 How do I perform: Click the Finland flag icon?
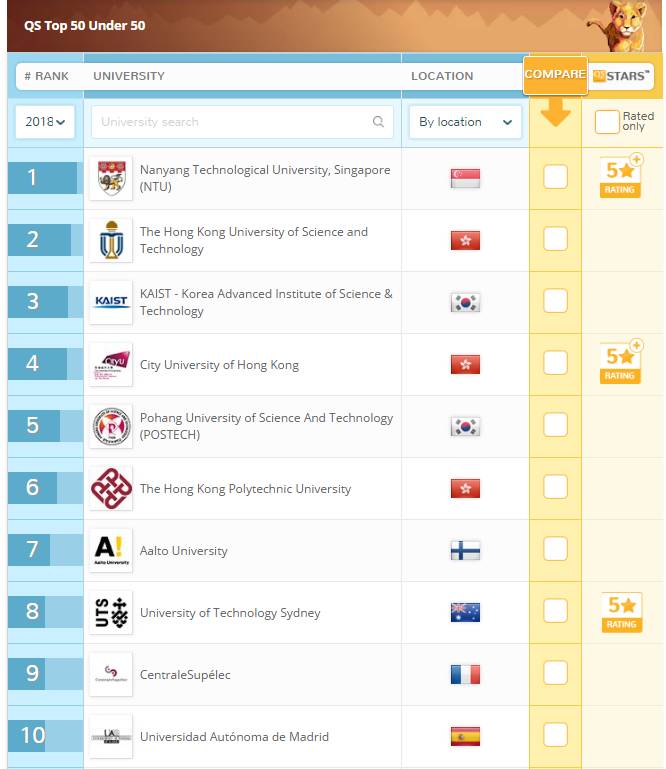click(x=465, y=550)
